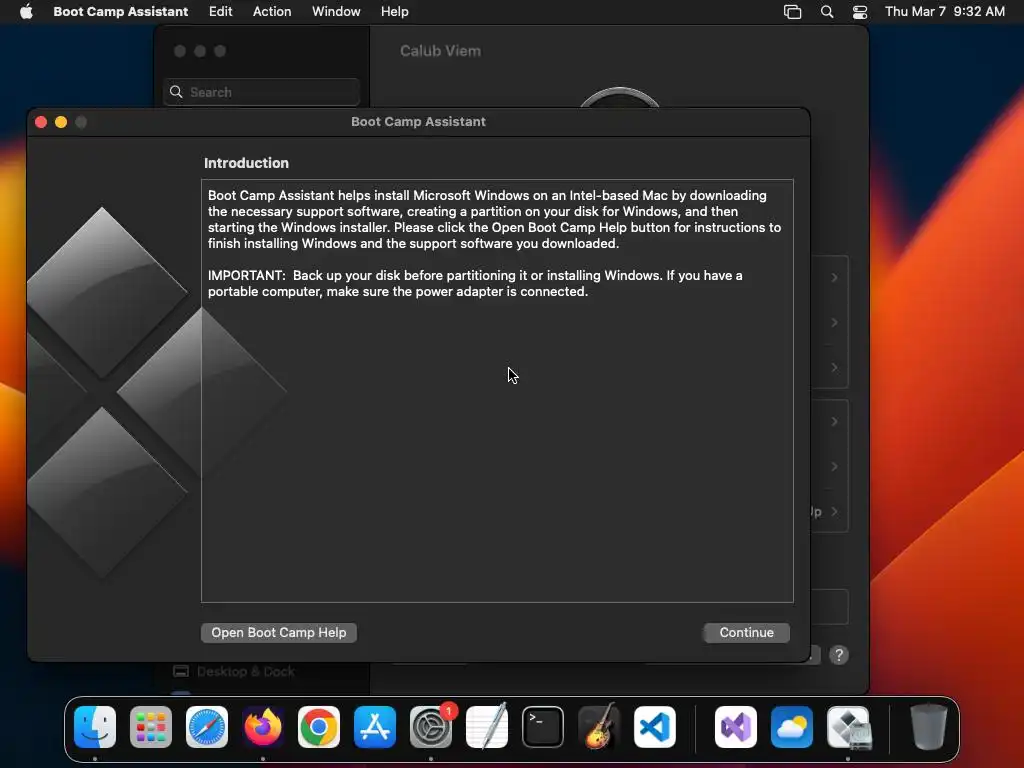1024x768 pixels.
Task: Minimize the Boot Camp Assistant window
Action: [x=61, y=122]
